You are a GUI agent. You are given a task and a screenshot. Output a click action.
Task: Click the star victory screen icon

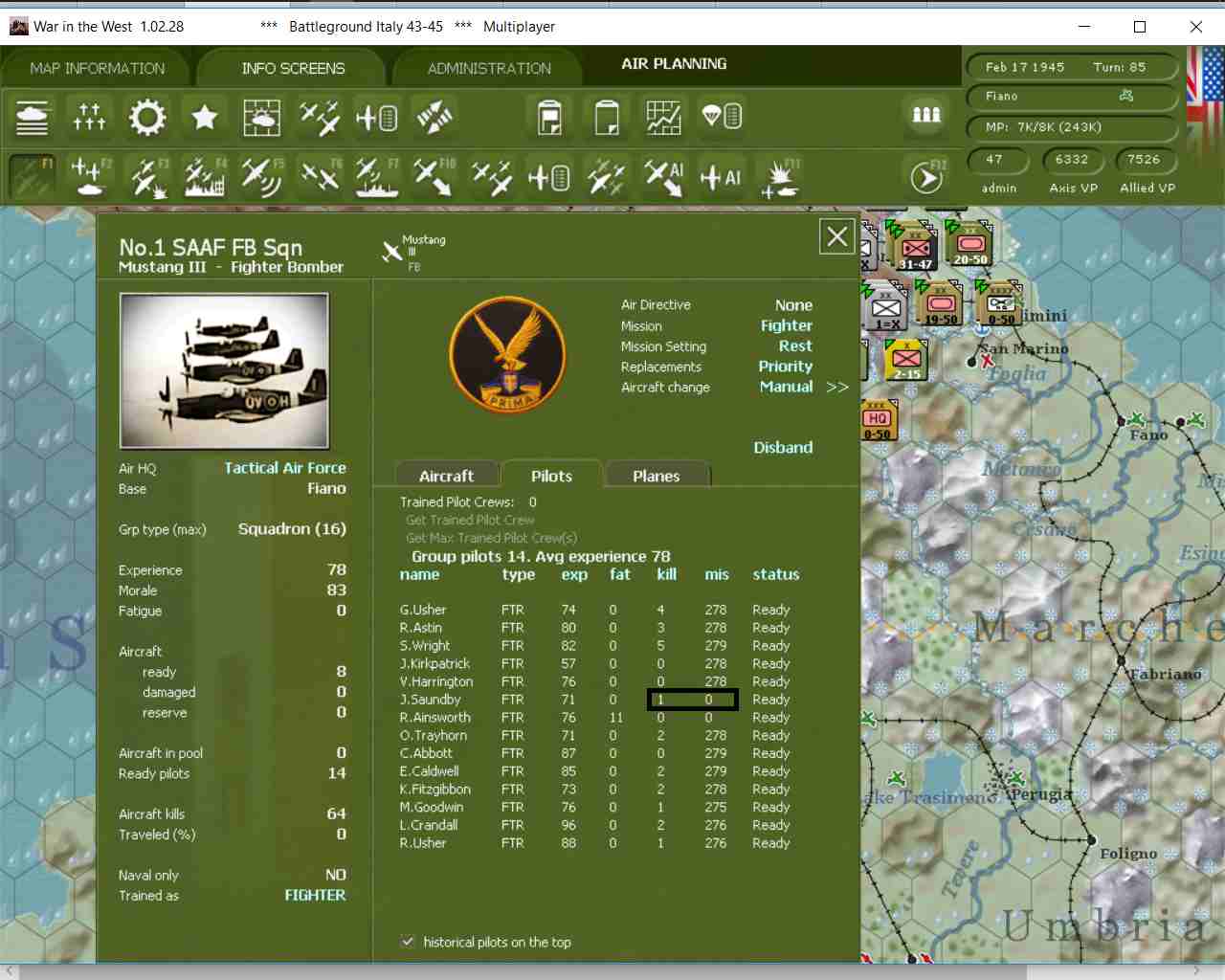[205, 118]
